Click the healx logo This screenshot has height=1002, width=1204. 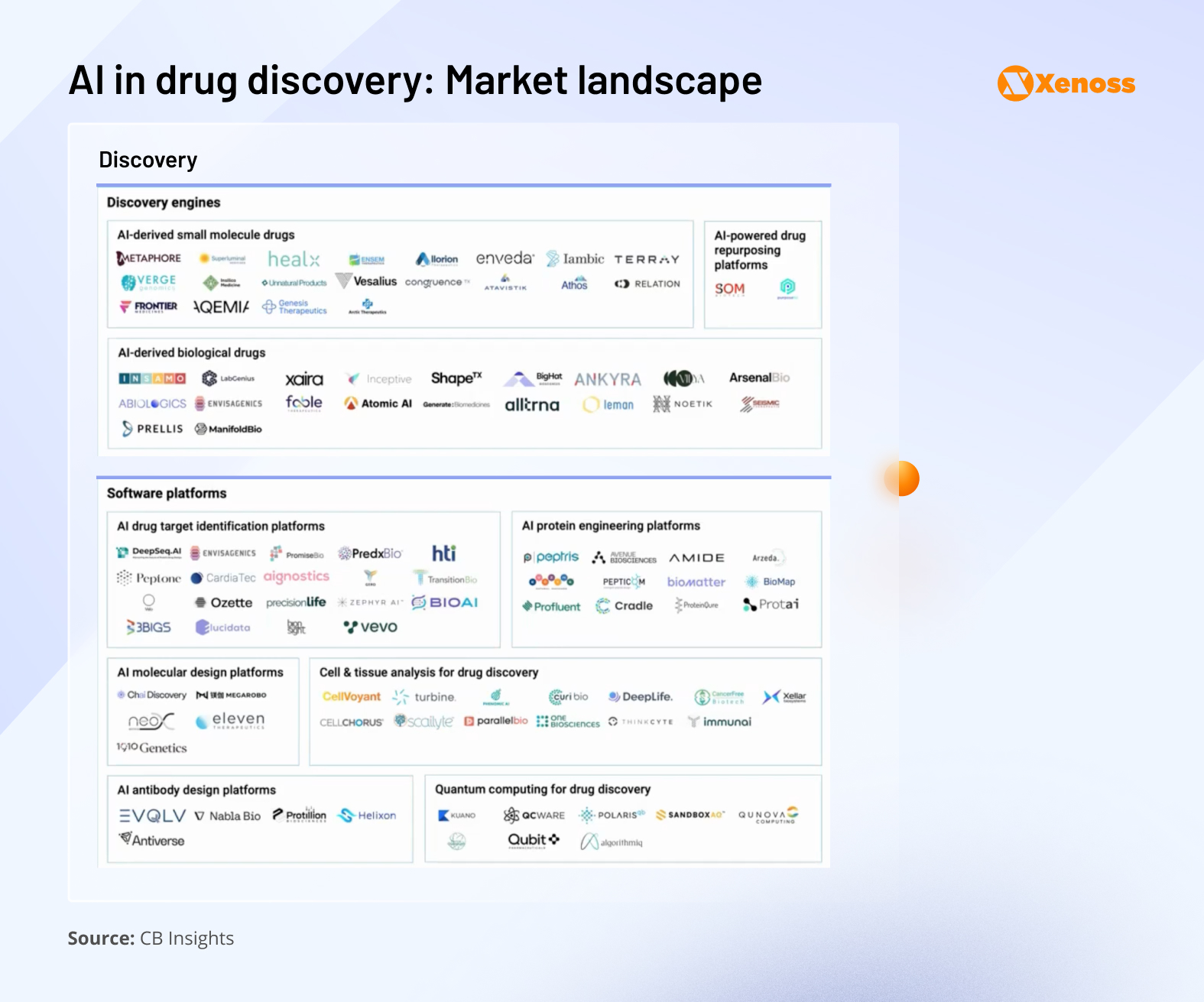pyautogui.click(x=294, y=259)
